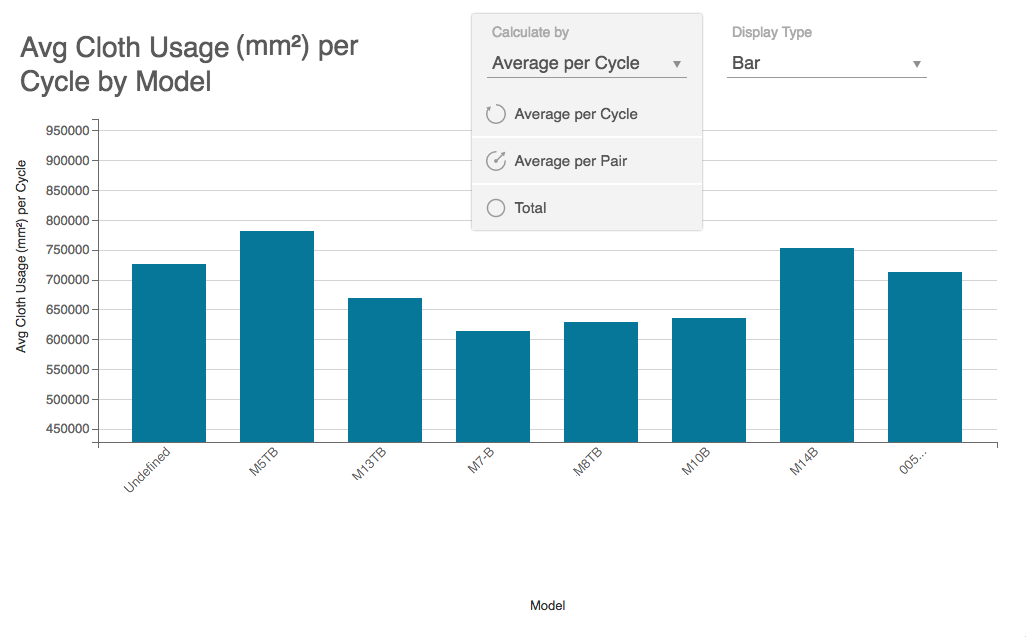The image size is (1026, 637).
Task: Select the Total radio button
Action: click(x=495, y=208)
